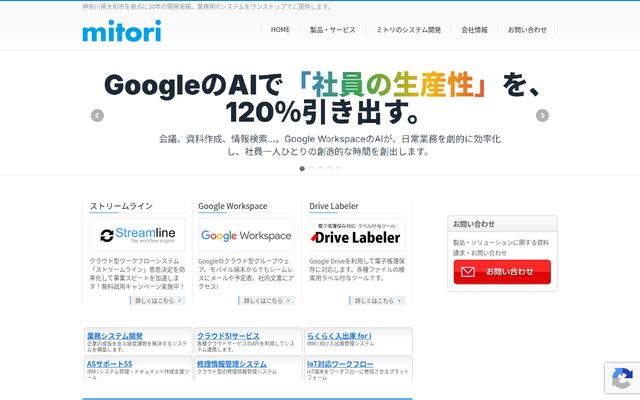Open the 業務システム開発 link
The image size is (640, 400).
tap(115, 336)
